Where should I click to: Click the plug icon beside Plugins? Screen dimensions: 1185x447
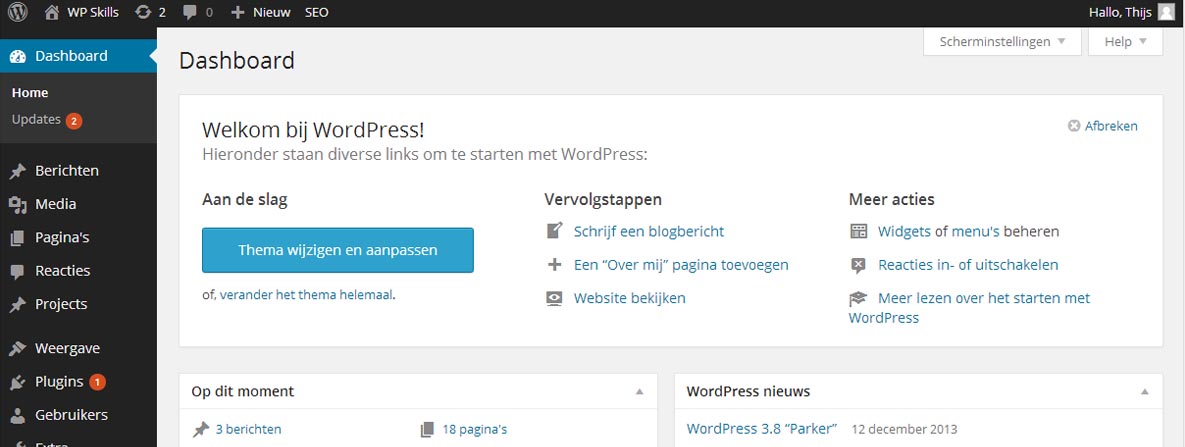point(17,383)
